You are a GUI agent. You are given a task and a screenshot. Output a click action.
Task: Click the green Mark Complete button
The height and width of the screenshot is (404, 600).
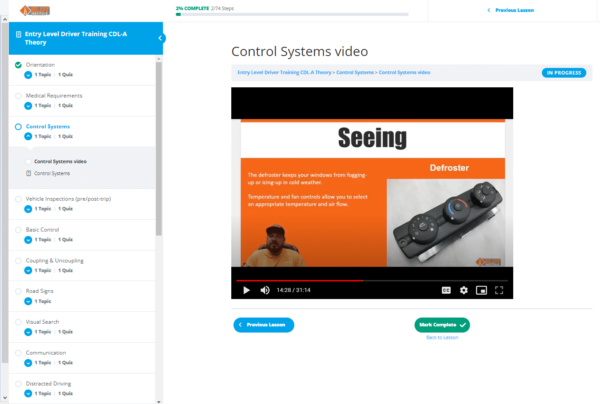(x=442, y=325)
